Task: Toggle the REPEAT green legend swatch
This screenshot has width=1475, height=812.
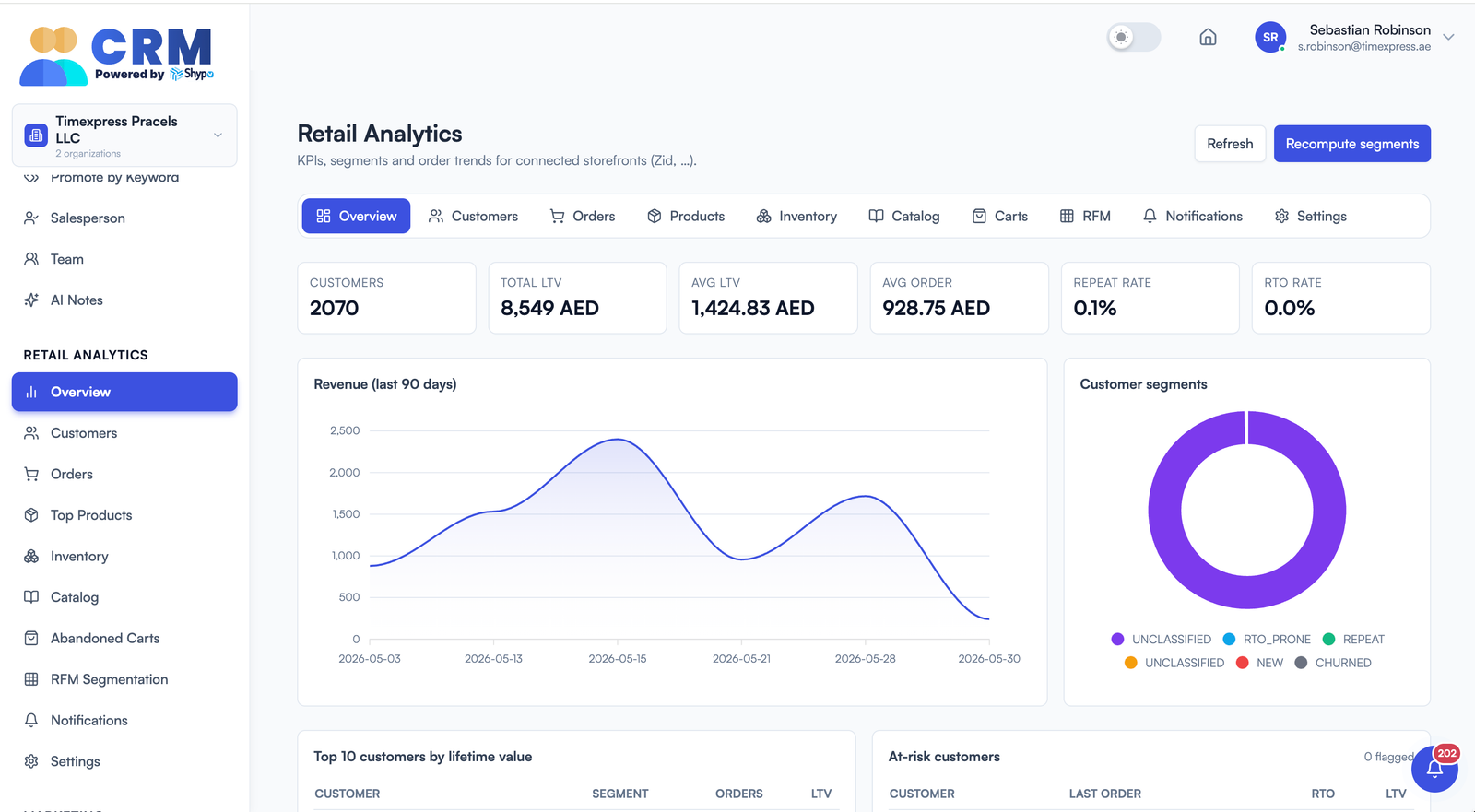Action: (1328, 639)
